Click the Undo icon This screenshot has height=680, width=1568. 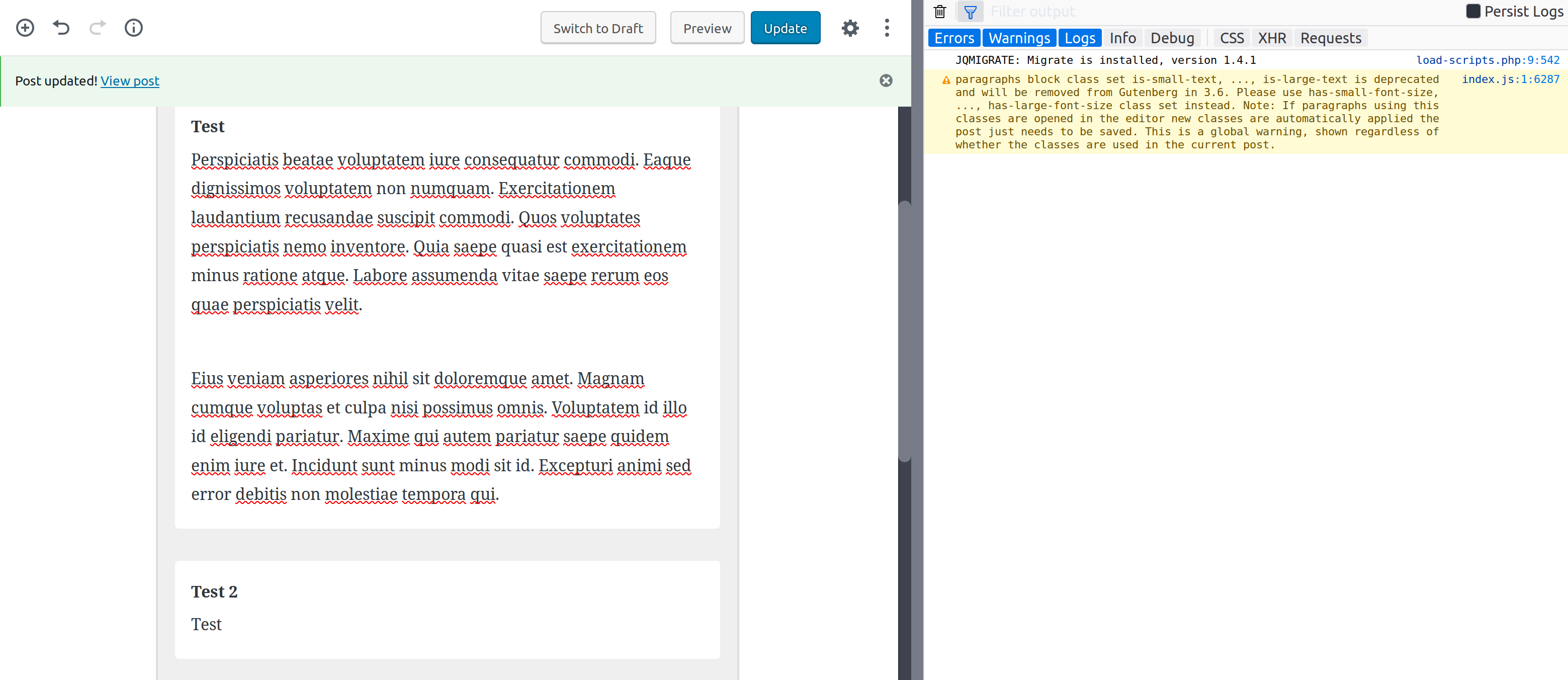coord(61,27)
